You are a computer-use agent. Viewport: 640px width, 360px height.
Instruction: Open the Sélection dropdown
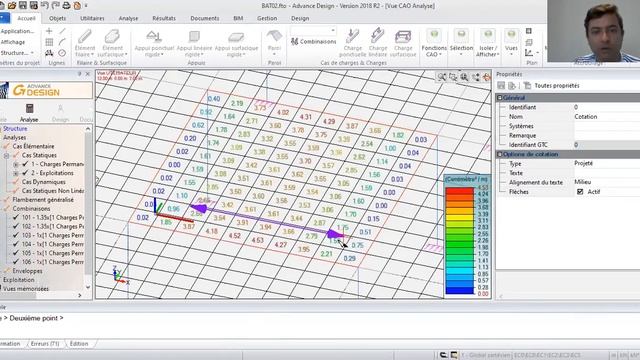[461, 48]
